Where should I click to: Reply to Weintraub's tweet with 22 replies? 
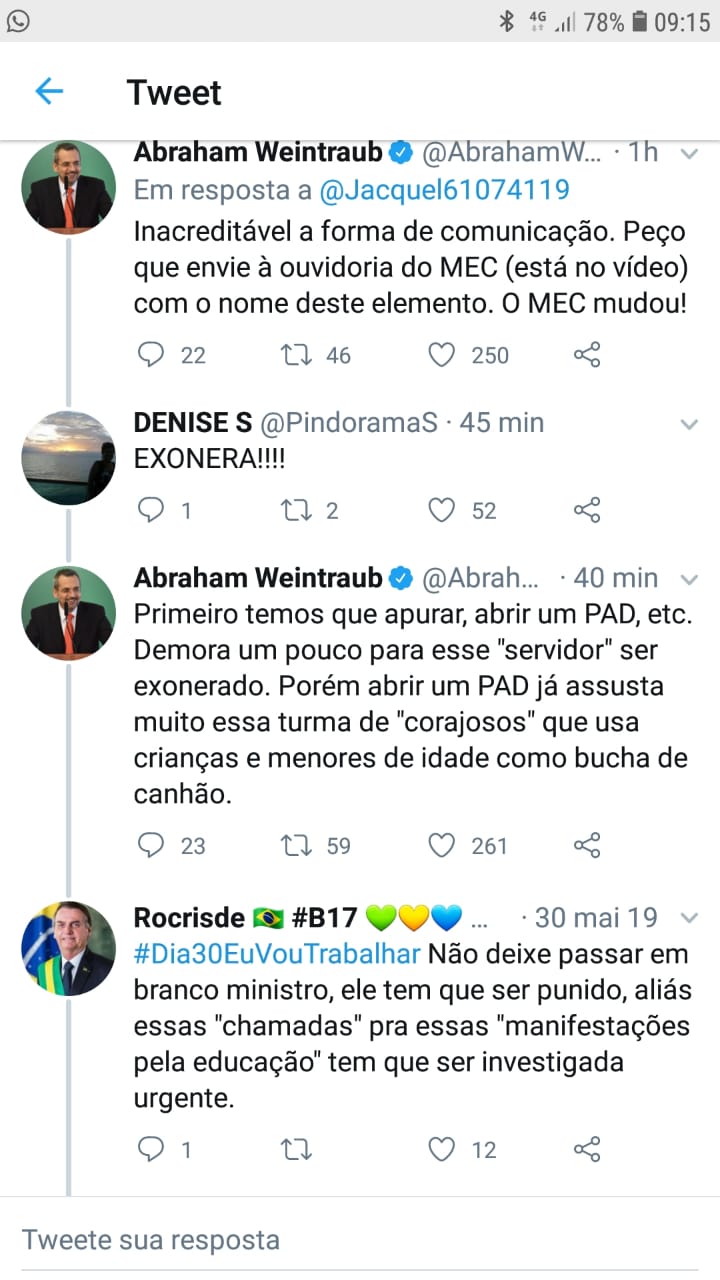tap(151, 355)
